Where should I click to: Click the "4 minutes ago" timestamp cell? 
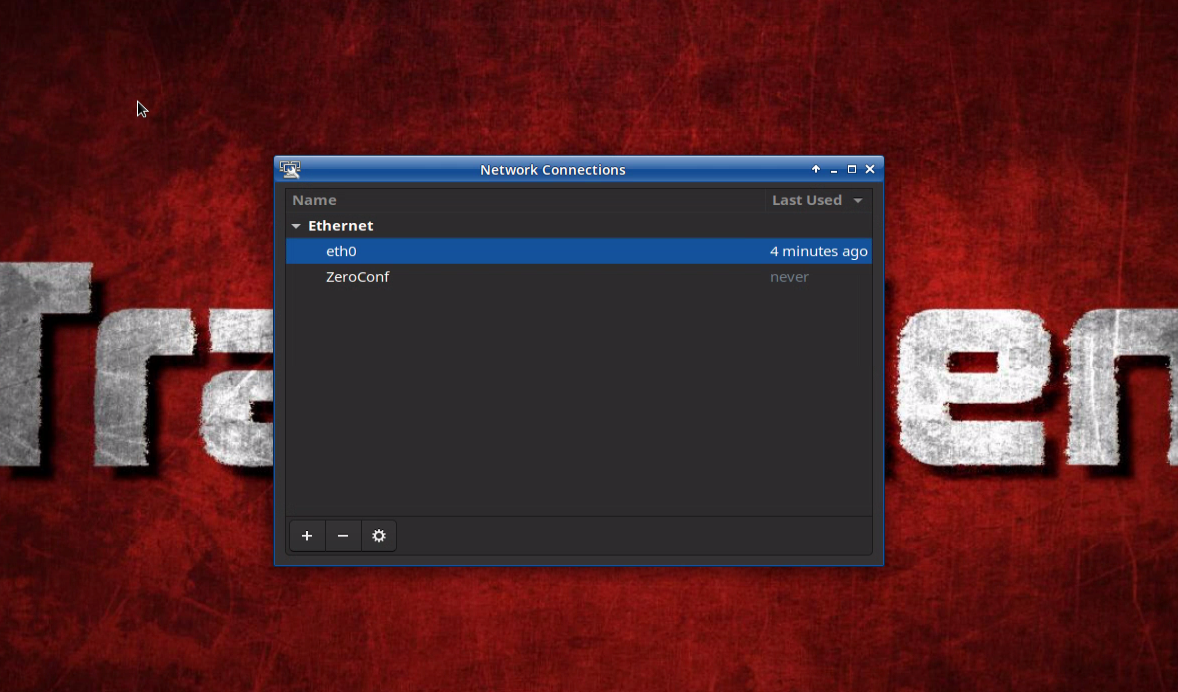(818, 251)
